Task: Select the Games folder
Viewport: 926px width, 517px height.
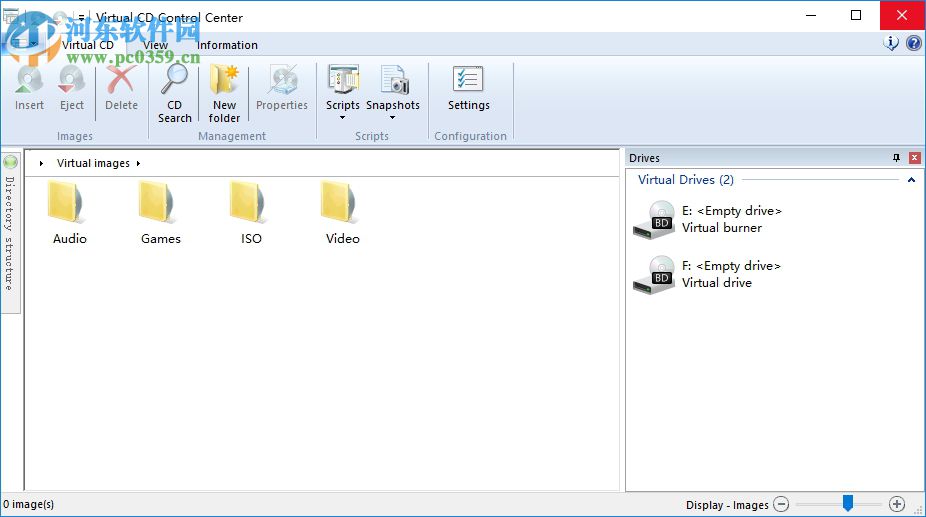Action: [x=161, y=213]
